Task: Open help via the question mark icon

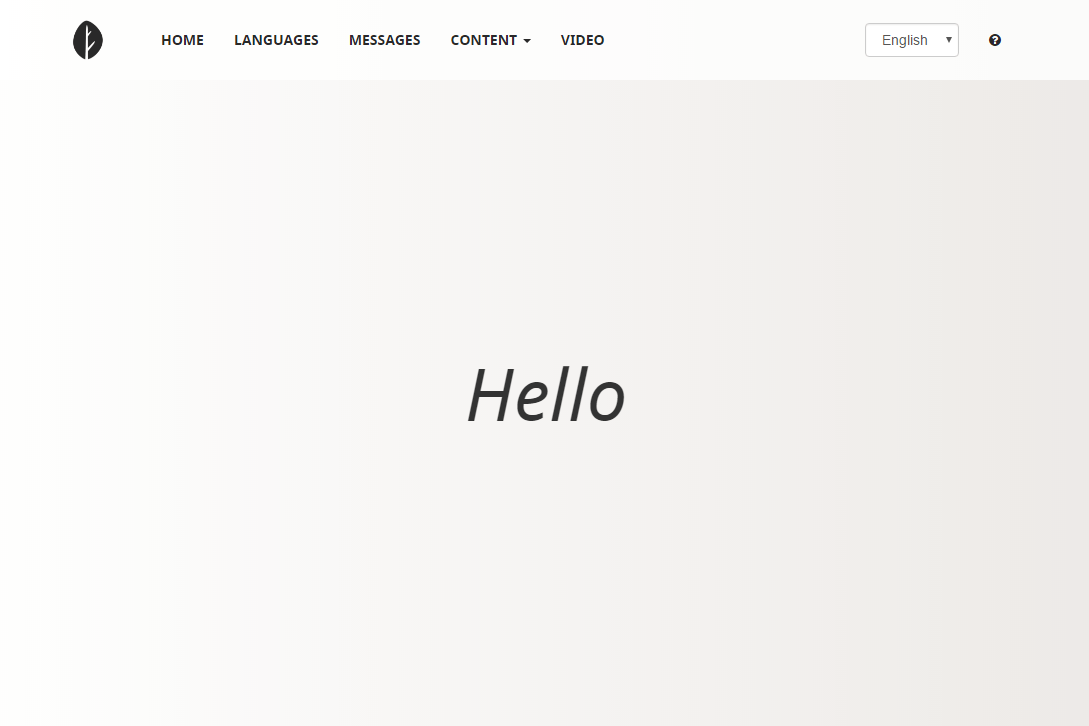Action: coord(995,40)
